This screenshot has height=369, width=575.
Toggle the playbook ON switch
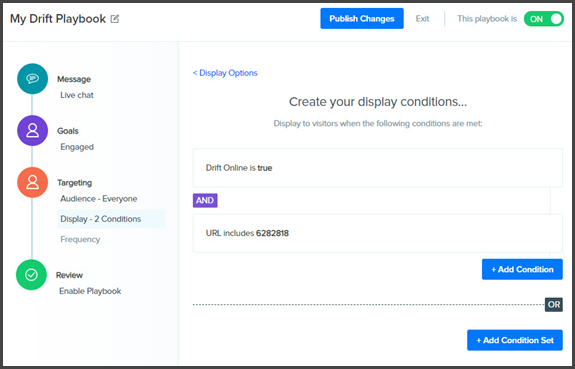(543, 19)
